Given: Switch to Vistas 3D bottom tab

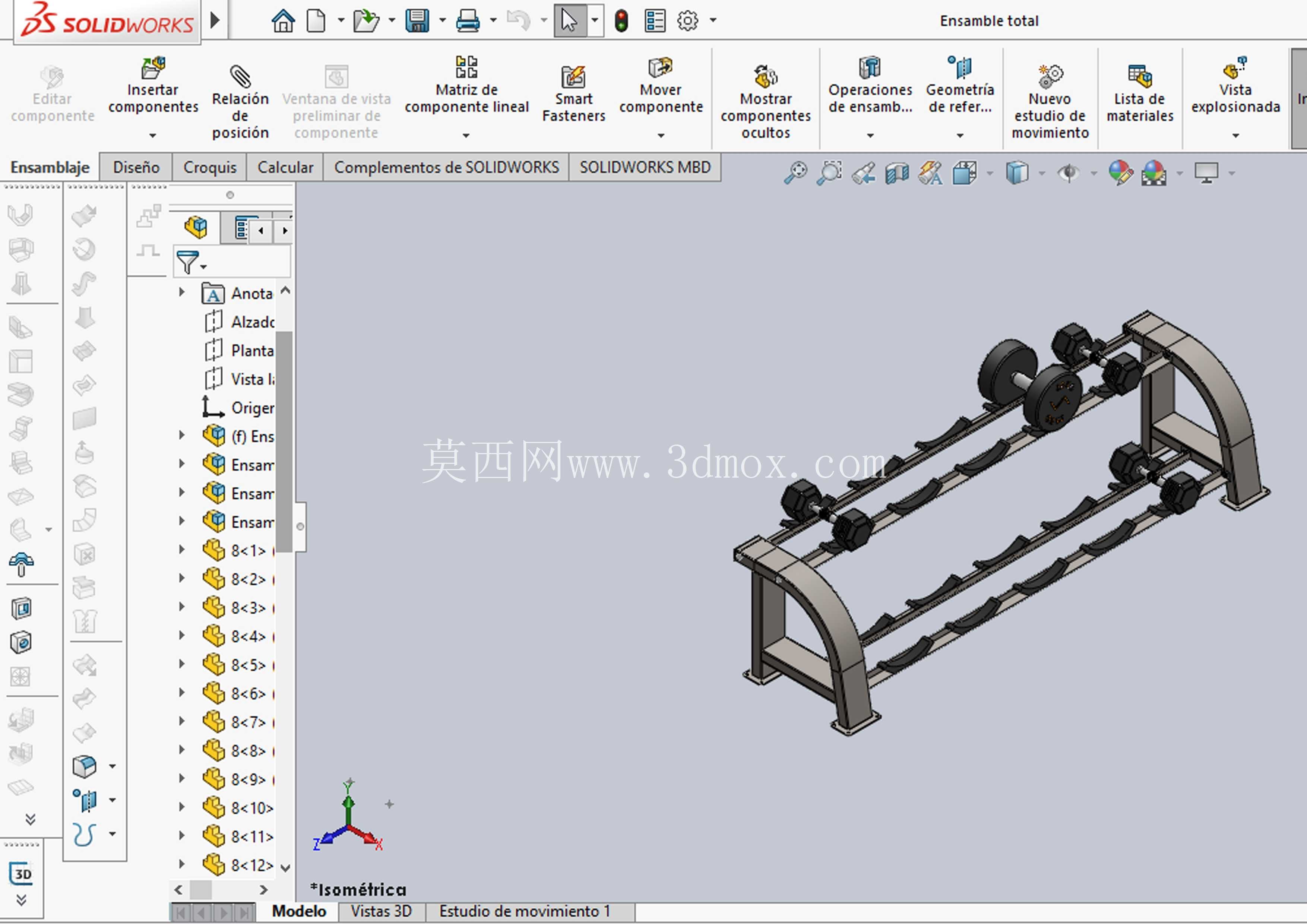Looking at the screenshot, I should pos(381,911).
